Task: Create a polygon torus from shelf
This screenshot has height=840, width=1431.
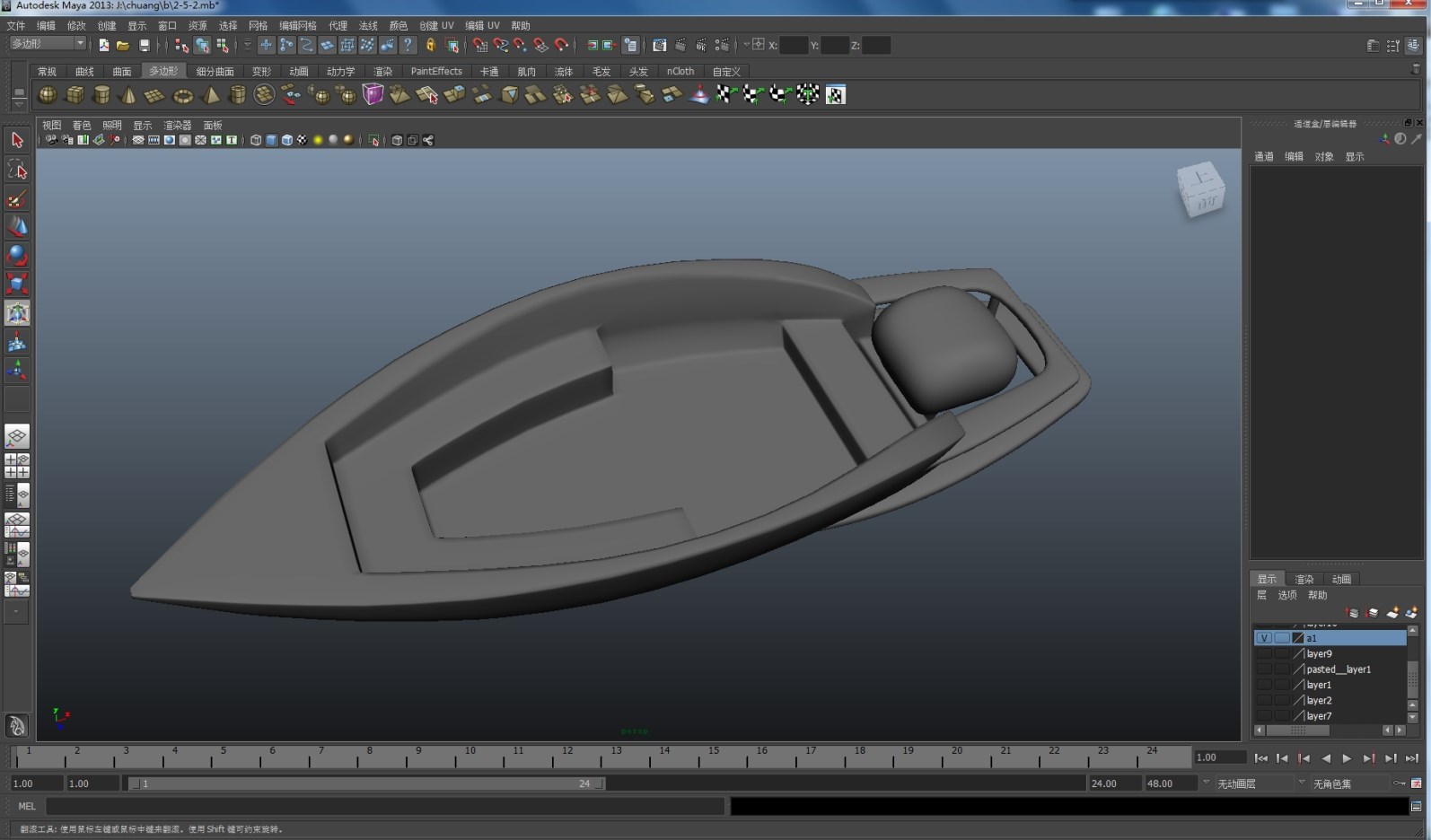Action: [x=183, y=94]
